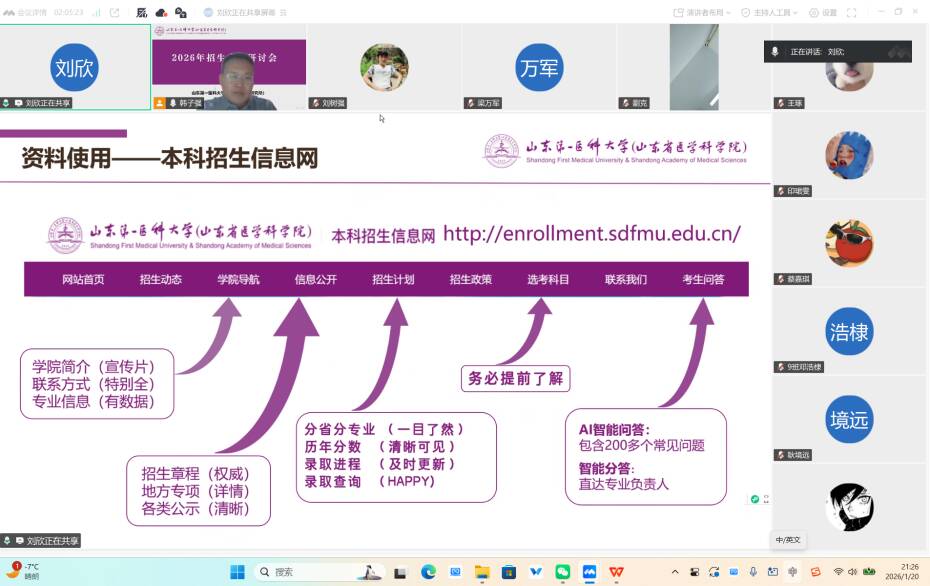The height and width of the screenshot is (586, 930).
Task: Click the network signal strength icon
Action: (96, 12)
